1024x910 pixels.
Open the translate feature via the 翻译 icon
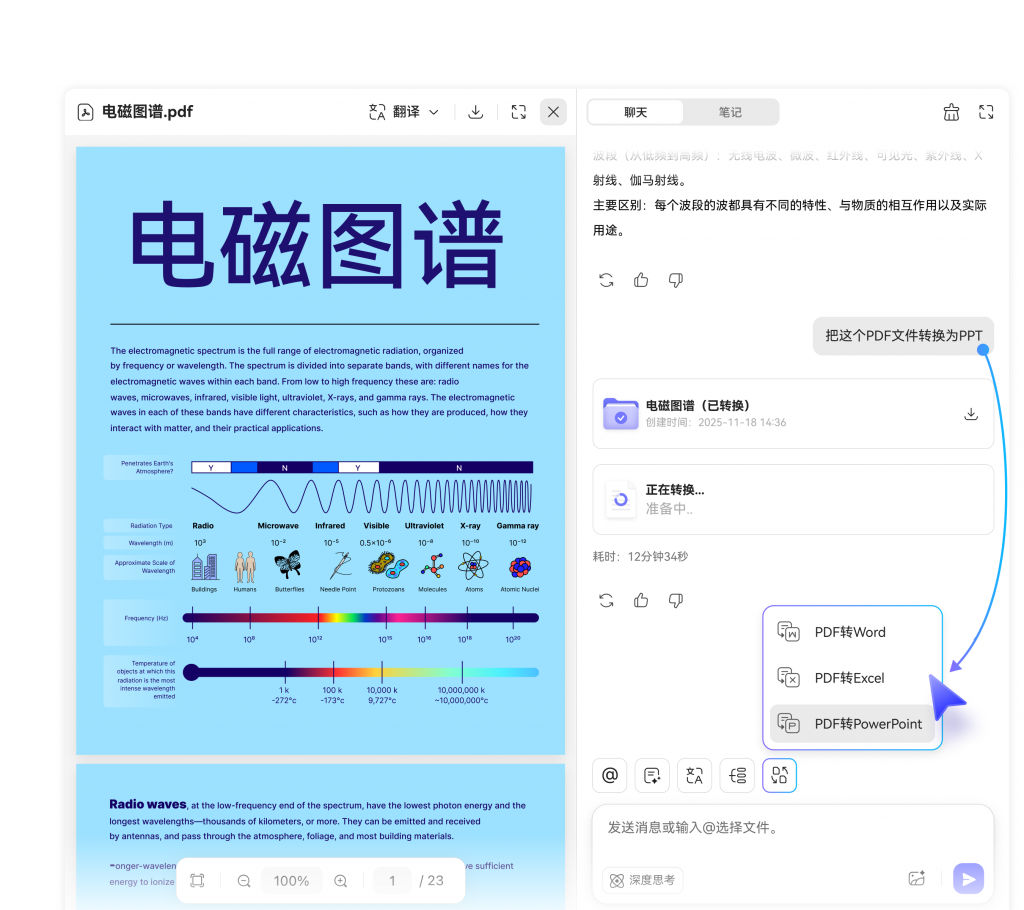point(378,111)
